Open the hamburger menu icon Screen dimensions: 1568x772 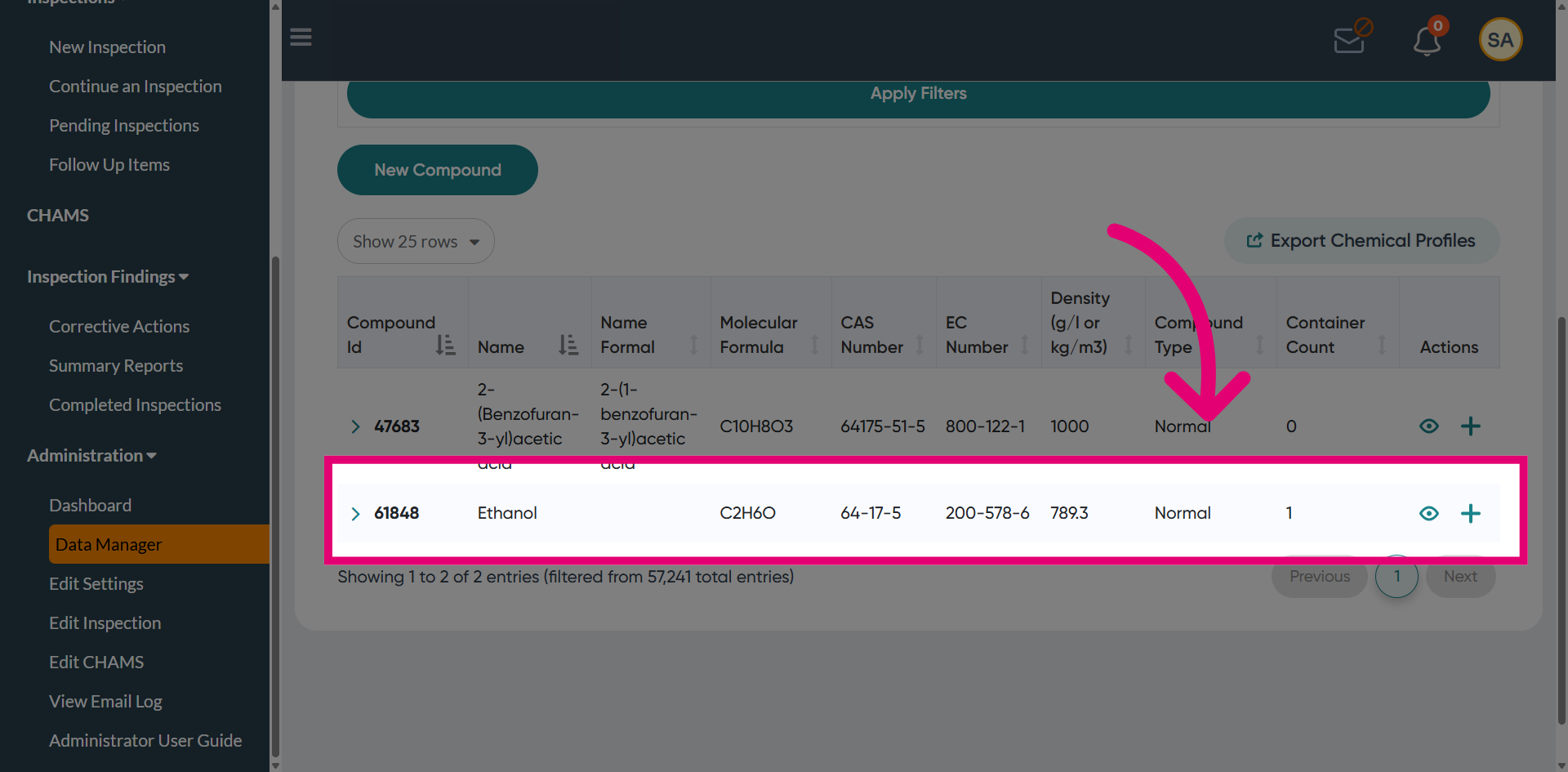click(x=301, y=38)
